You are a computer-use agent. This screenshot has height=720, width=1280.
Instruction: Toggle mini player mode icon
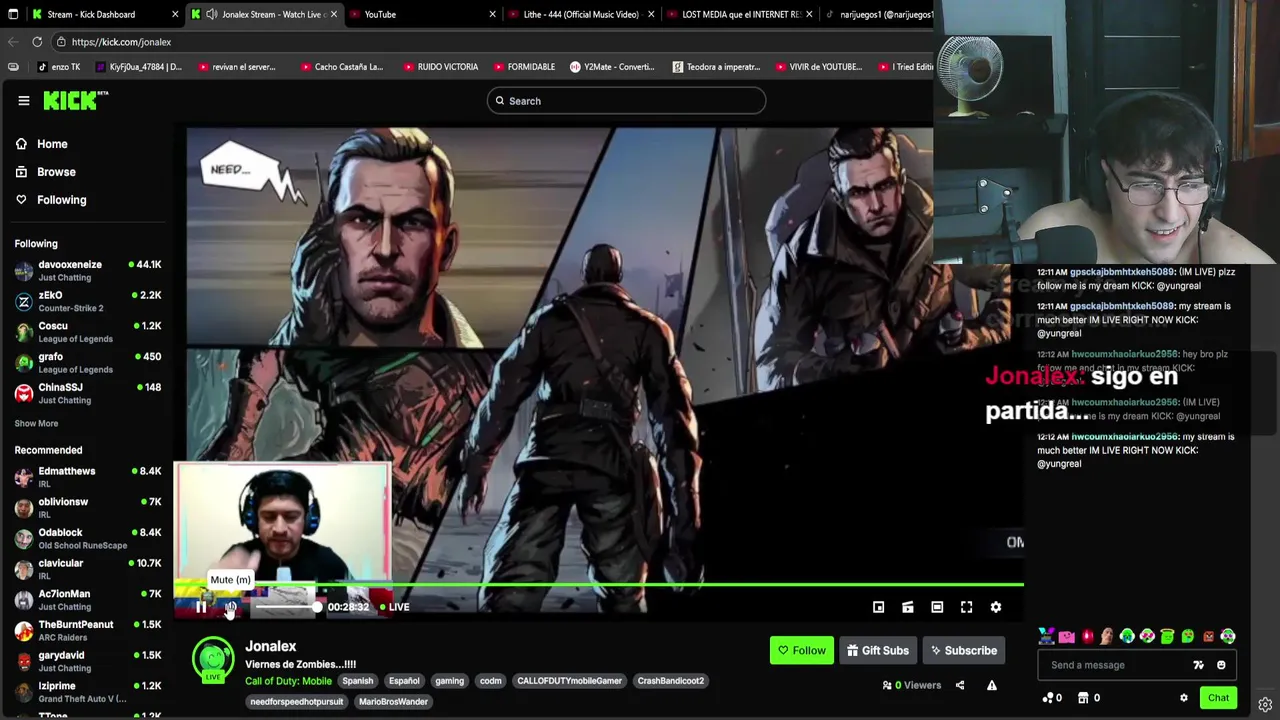[x=878, y=607]
